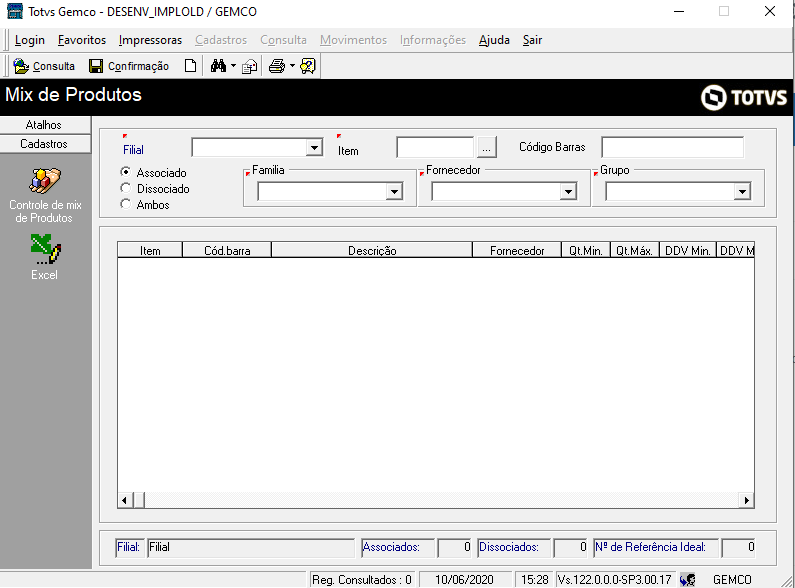This screenshot has width=795, height=588.
Task: Click the Item code input field
Action: (x=435, y=148)
